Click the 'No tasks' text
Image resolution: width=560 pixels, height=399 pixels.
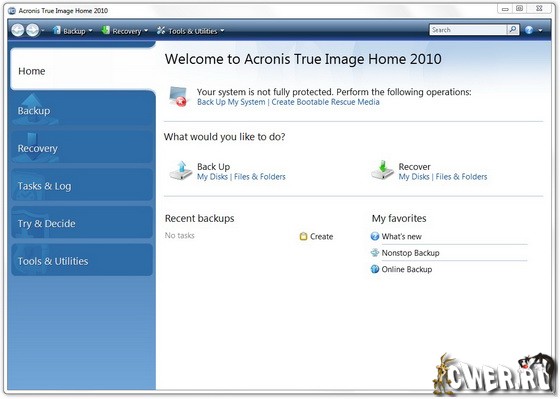click(x=180, y=235)
